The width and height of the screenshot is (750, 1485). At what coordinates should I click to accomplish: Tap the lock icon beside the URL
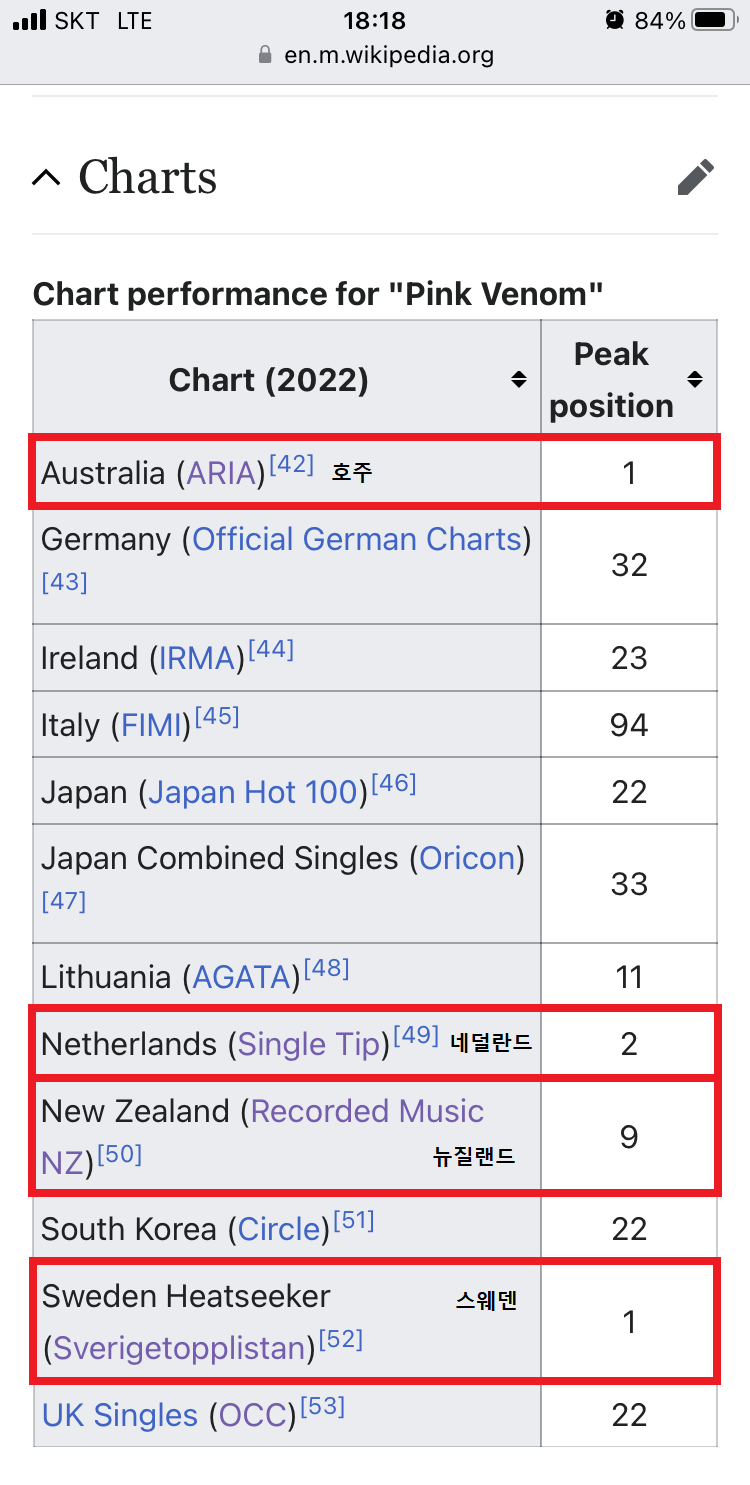(265, 54)
